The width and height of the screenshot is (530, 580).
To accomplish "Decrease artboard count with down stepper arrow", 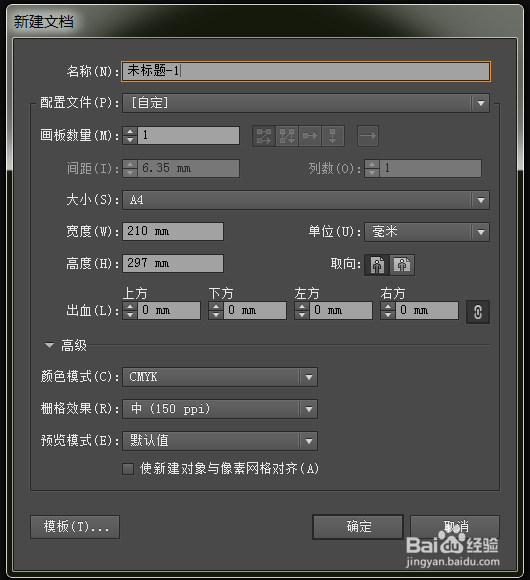I will point(130,140).
